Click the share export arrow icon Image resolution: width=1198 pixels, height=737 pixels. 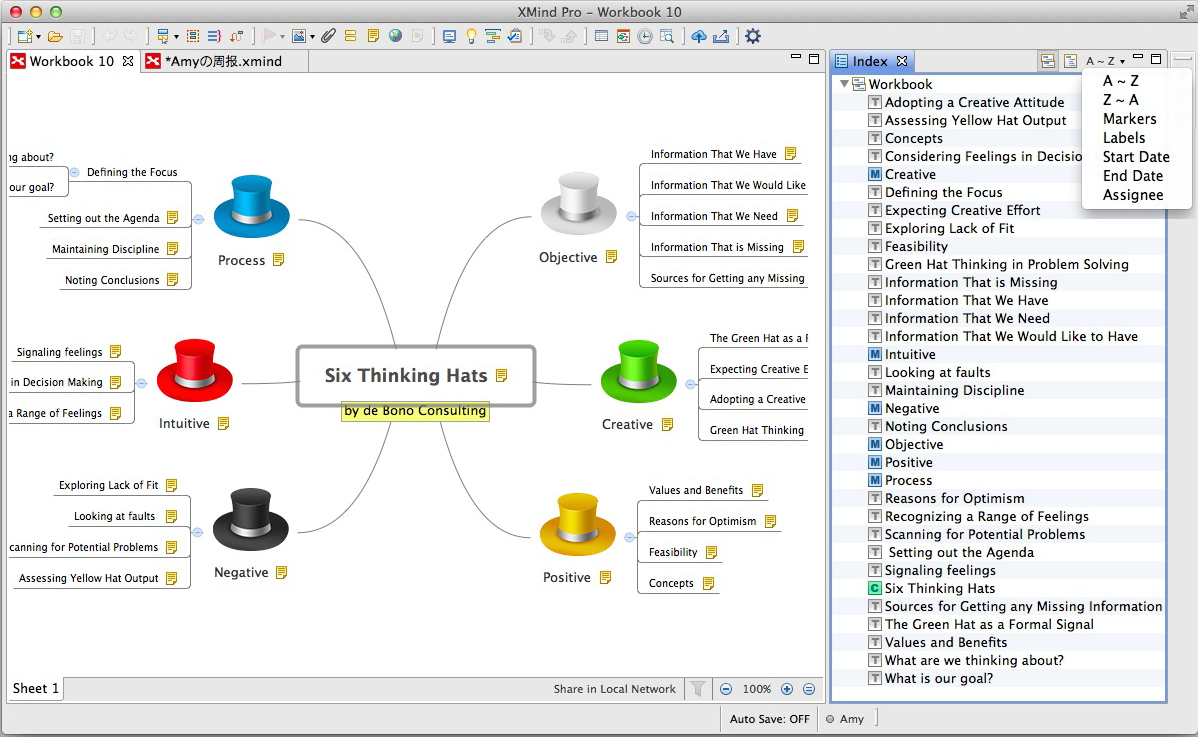point(720,36)
